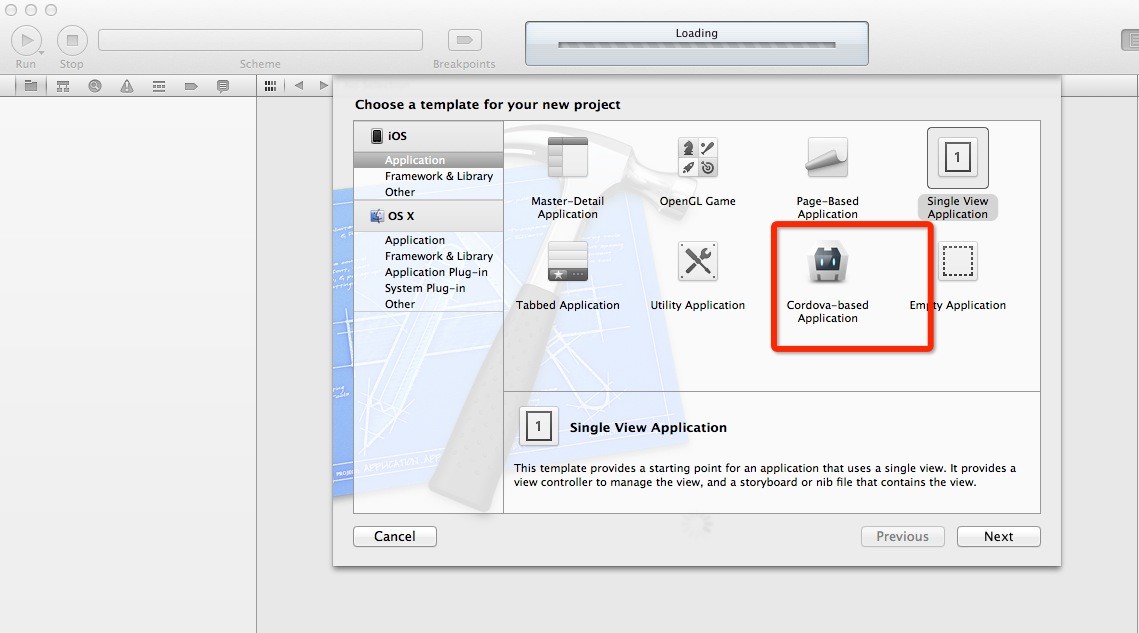
Task: Choose the Master-Detail Application template
Action: (x=567, y=177)
